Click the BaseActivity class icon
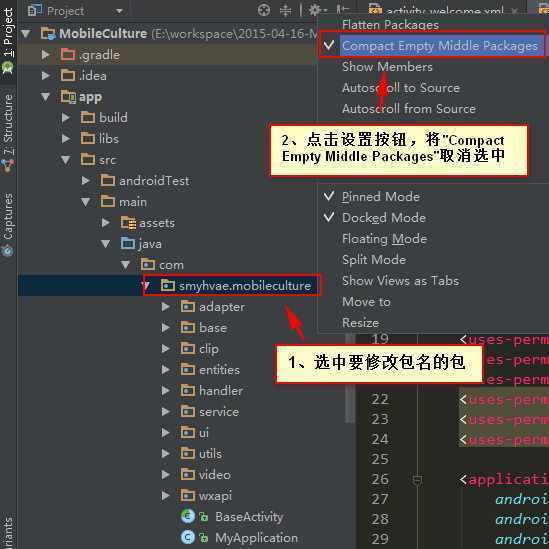549x549 pixels. point(188,516)
